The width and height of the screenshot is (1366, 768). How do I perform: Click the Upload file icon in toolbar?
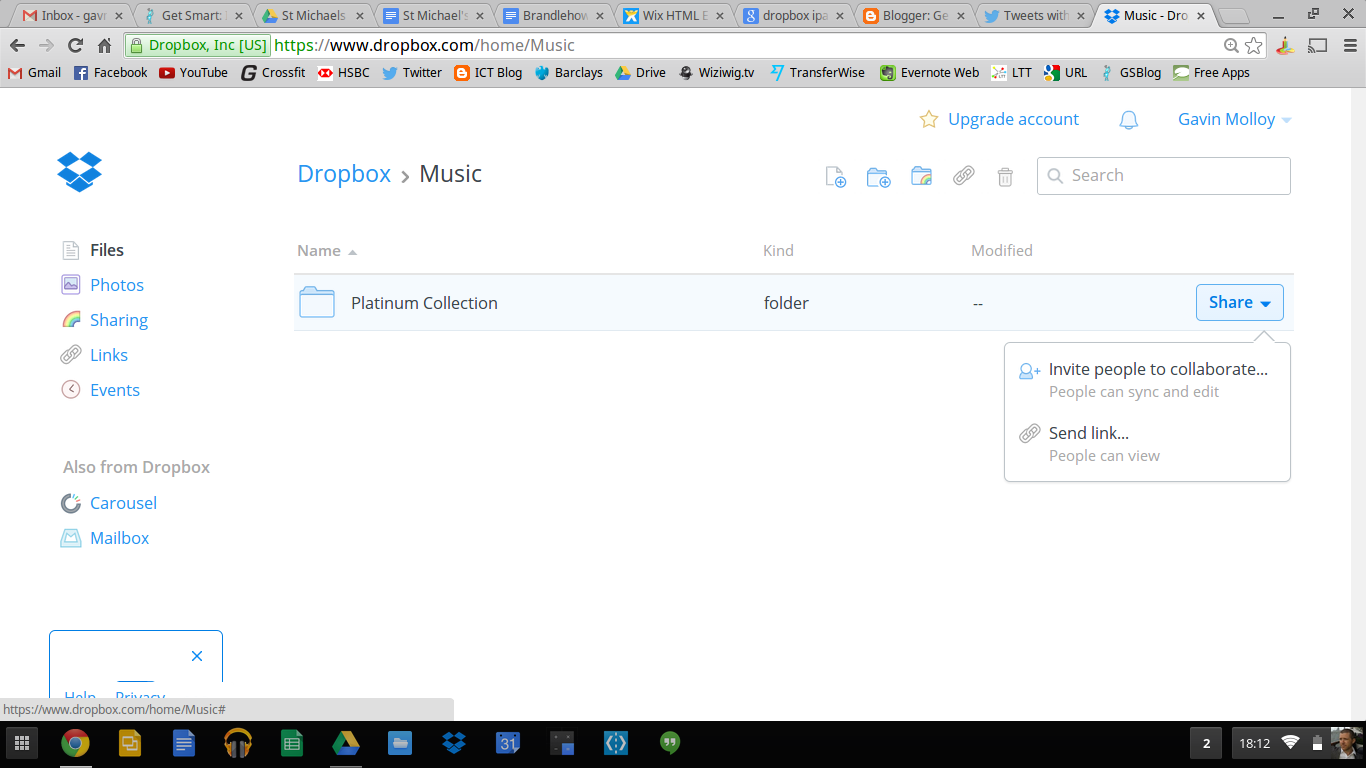(x=835, y=177)
